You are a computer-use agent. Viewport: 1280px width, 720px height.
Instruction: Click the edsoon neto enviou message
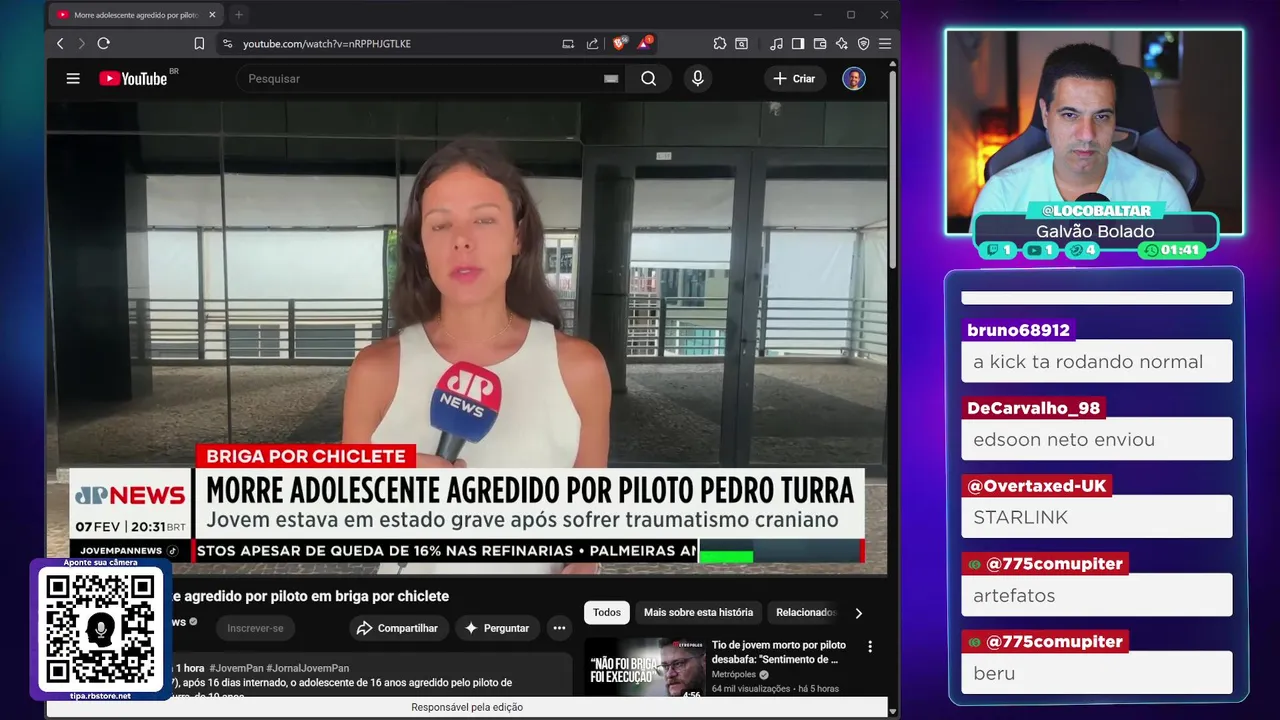pos(1096,439)
